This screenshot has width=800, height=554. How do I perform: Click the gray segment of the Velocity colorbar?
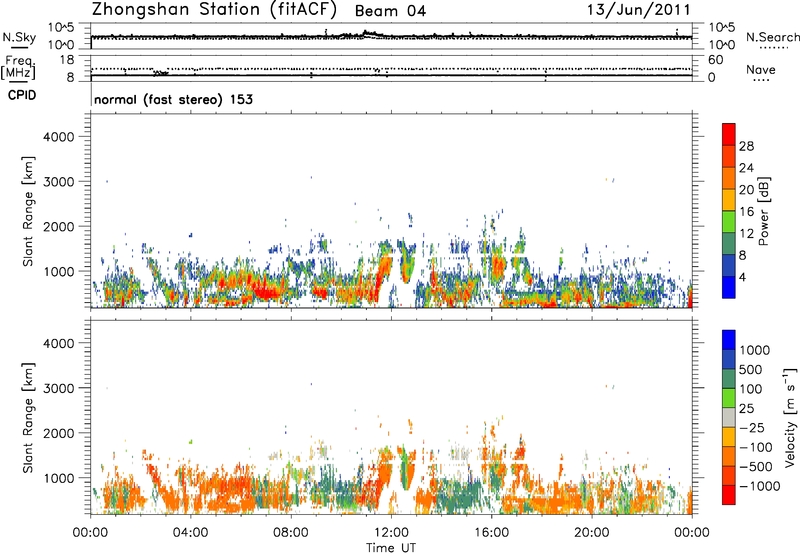[729, 417]
